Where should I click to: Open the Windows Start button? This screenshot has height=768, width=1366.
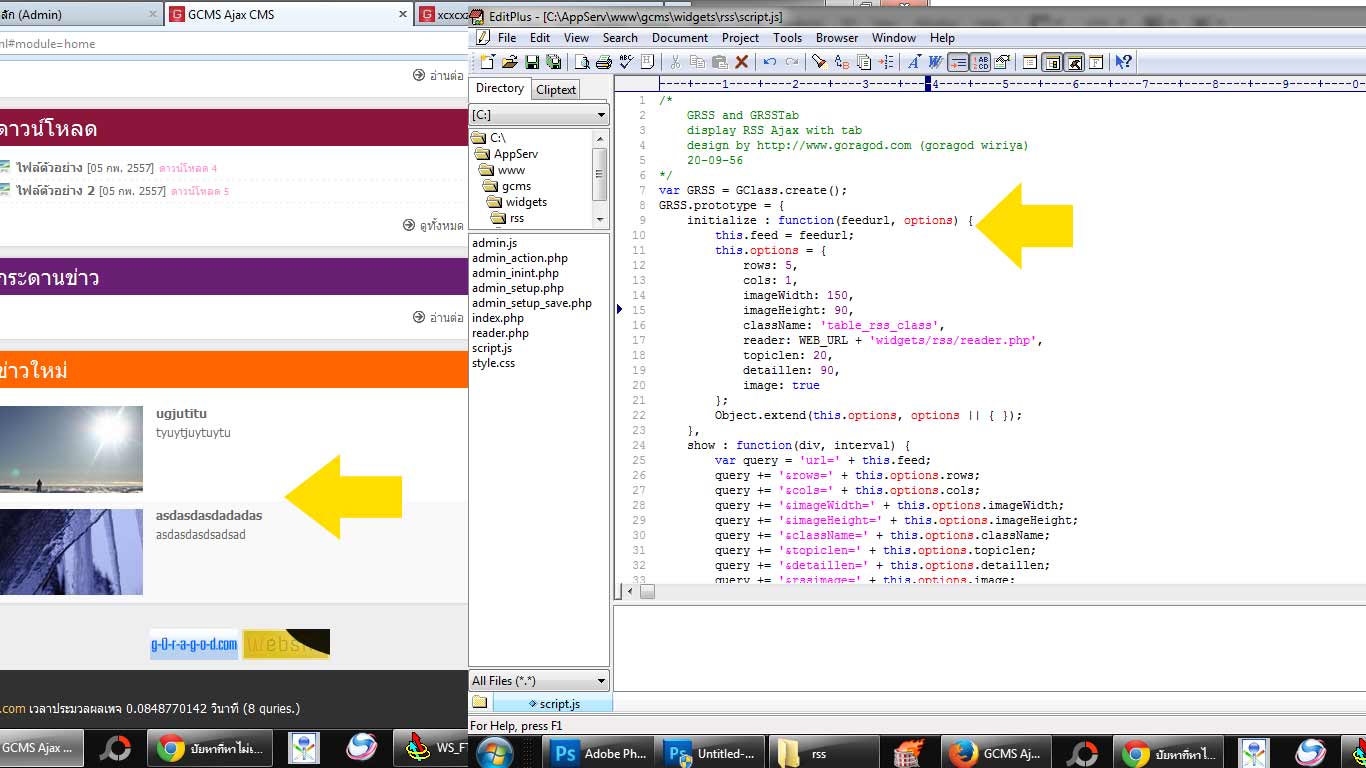[x=495, y=751]
